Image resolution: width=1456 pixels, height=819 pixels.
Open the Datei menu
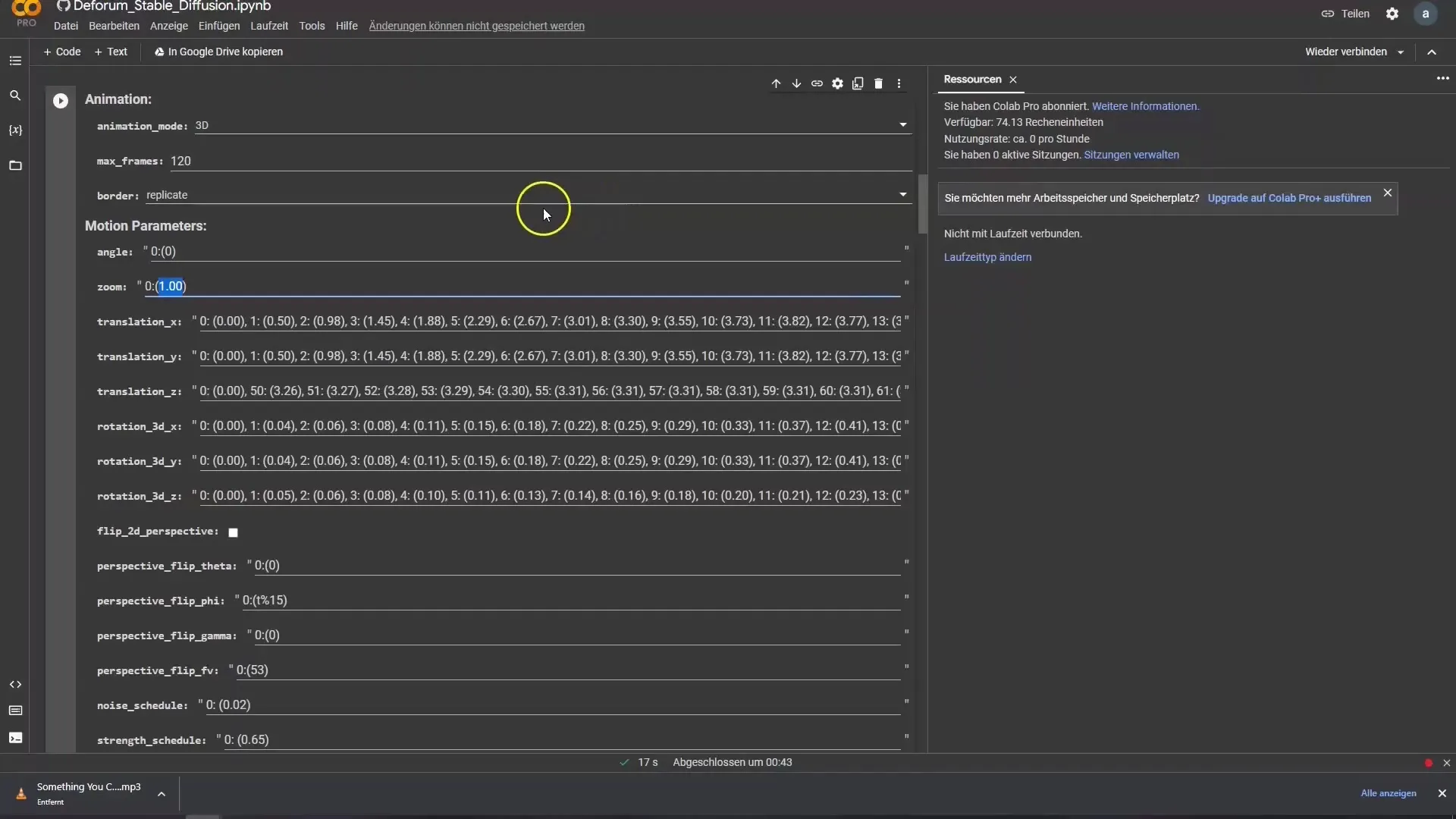(66, 26)
